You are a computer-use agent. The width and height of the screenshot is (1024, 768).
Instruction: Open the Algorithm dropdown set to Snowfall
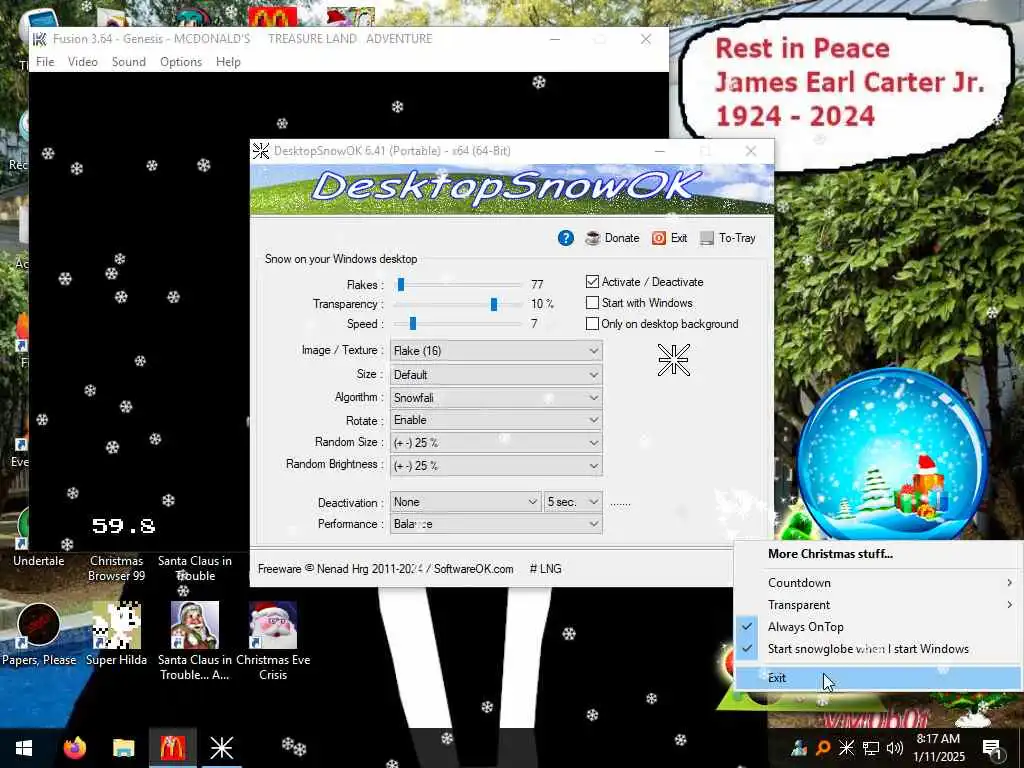click(496, 398)
